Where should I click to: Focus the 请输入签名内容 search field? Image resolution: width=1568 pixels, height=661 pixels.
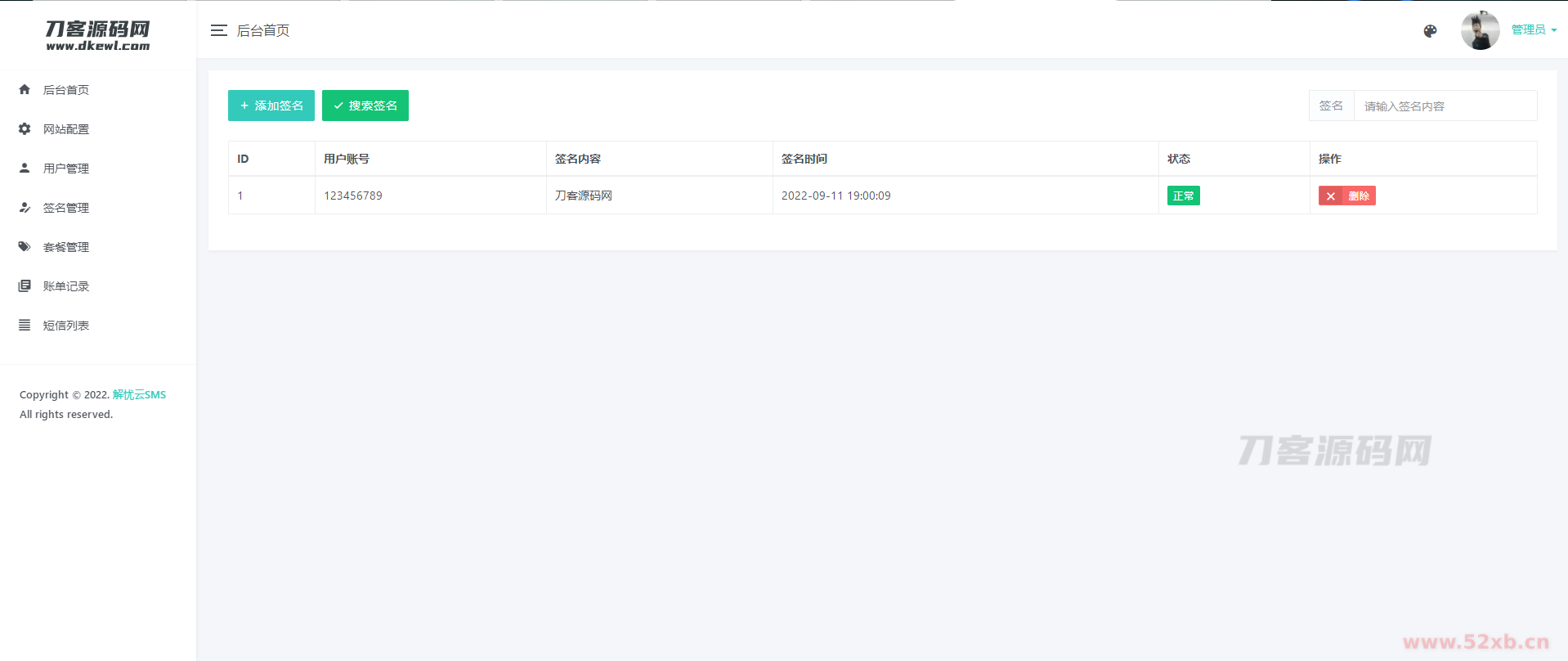1445,106
